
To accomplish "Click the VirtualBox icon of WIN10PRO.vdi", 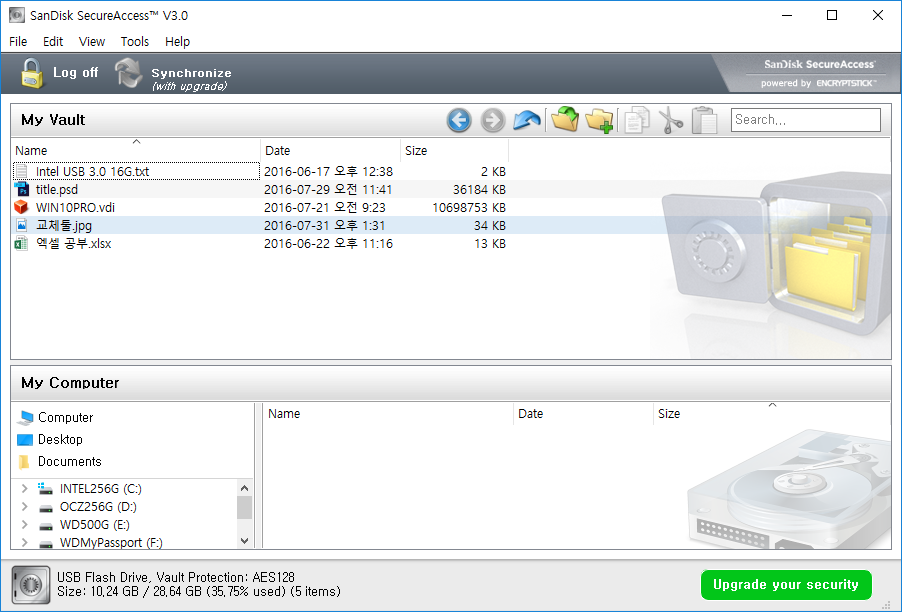I will pos(21,207).
